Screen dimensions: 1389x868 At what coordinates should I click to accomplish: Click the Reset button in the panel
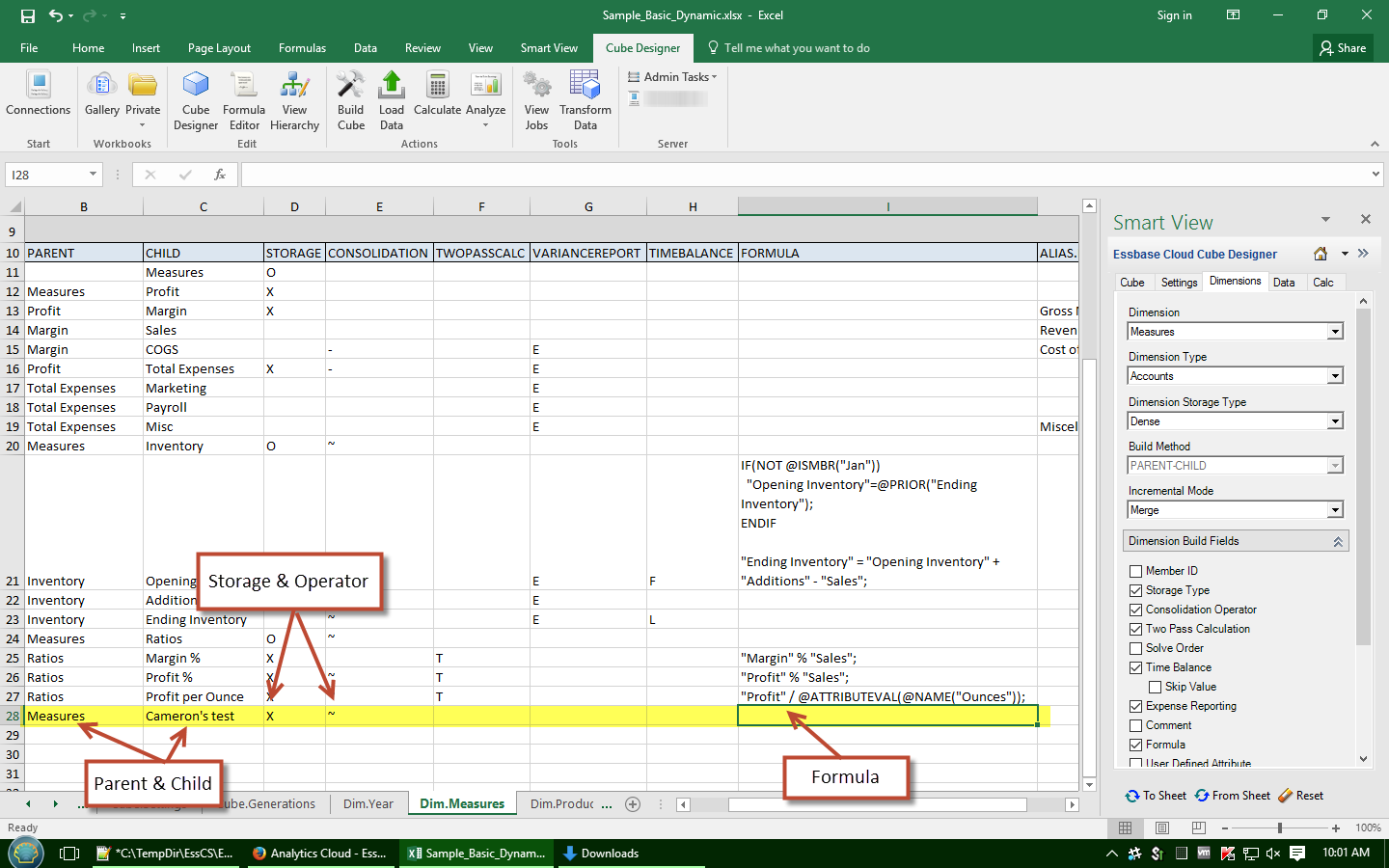tap(1300, 796)
